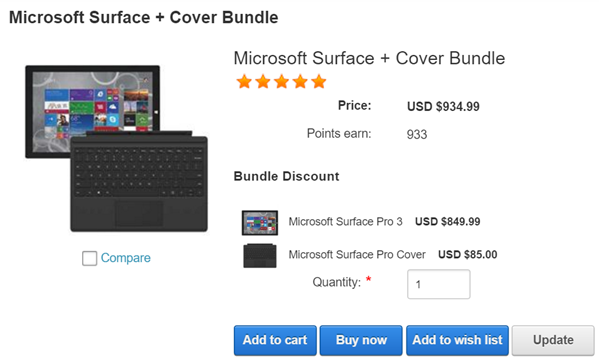Open the Surface Pro 3 bundle thumbnail
This screenshot has width=599, height=364.
(x=260, y=223)
